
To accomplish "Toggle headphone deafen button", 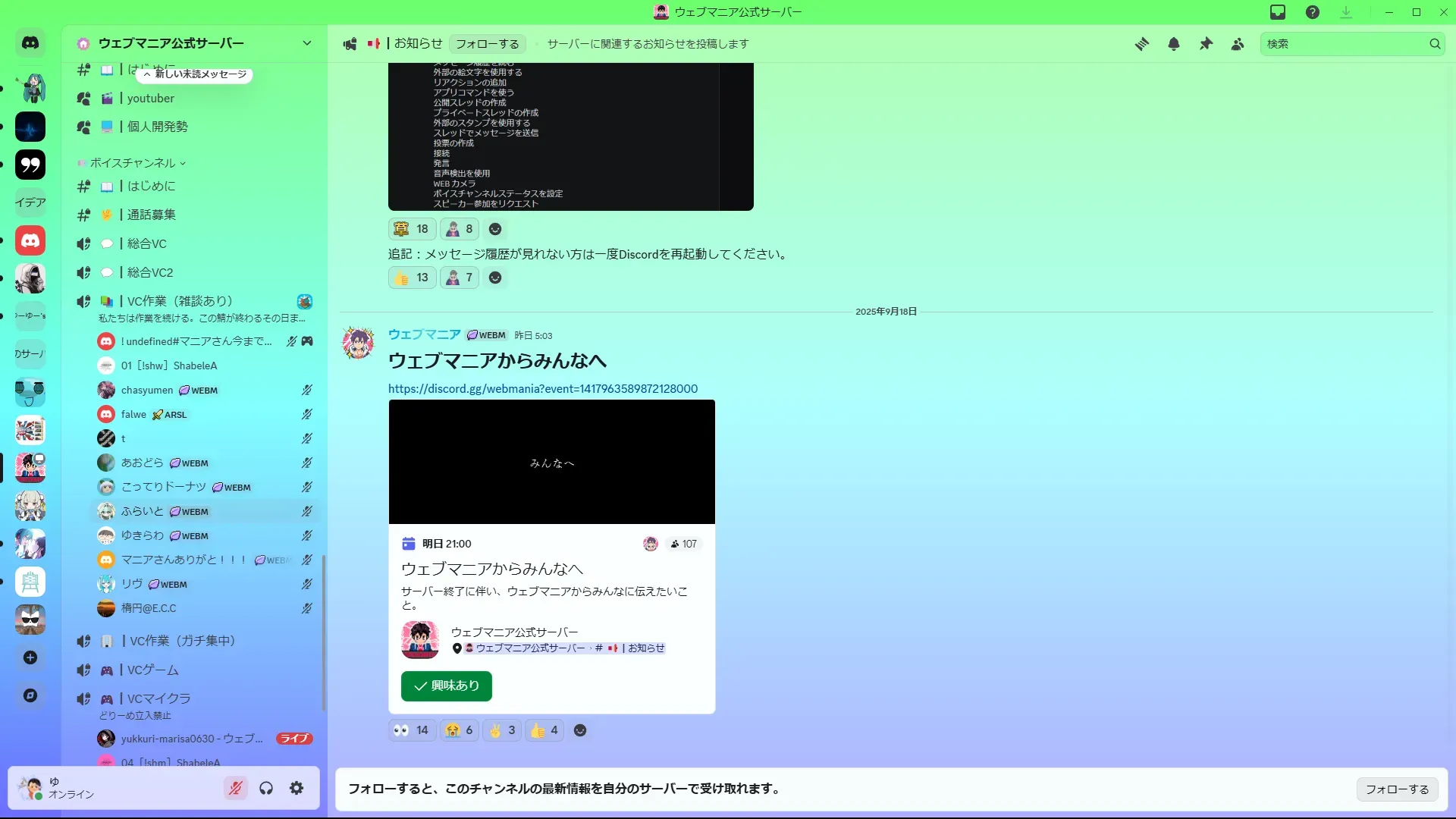I will [266, 789].
